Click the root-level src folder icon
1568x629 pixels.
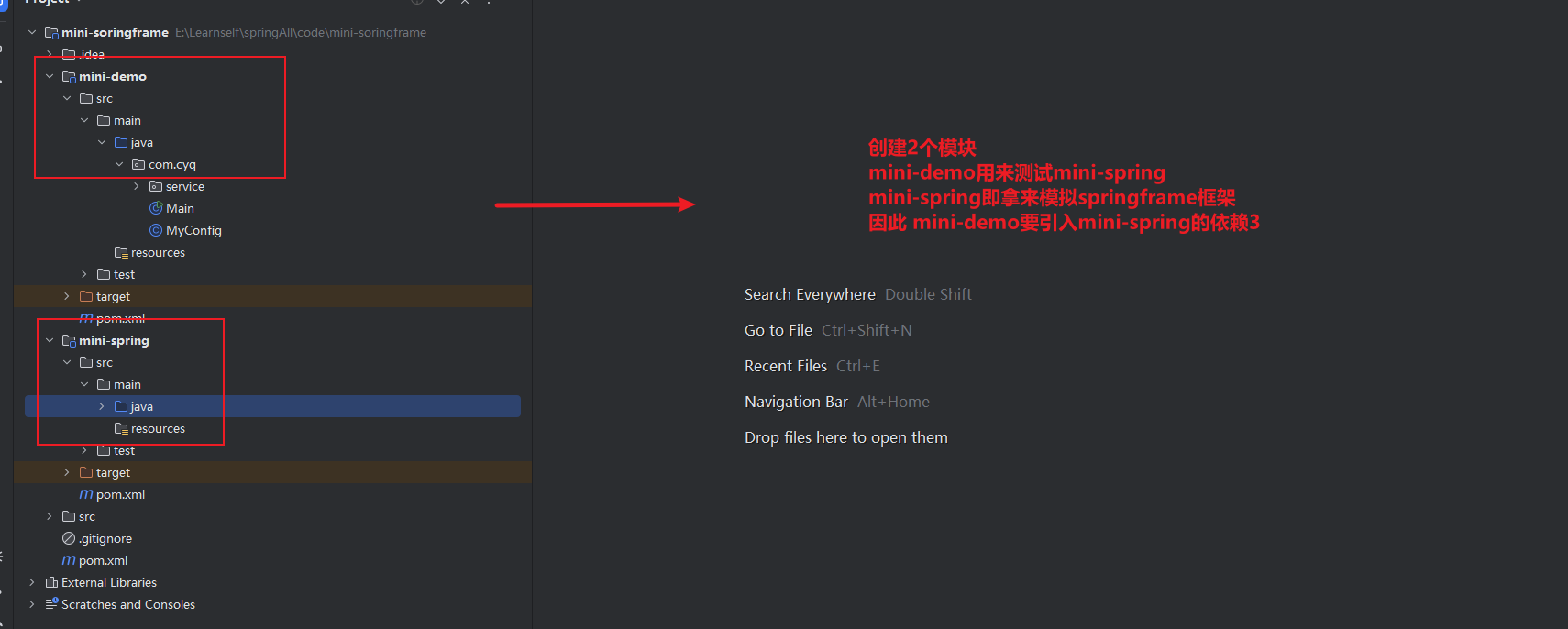pos(69,516)
